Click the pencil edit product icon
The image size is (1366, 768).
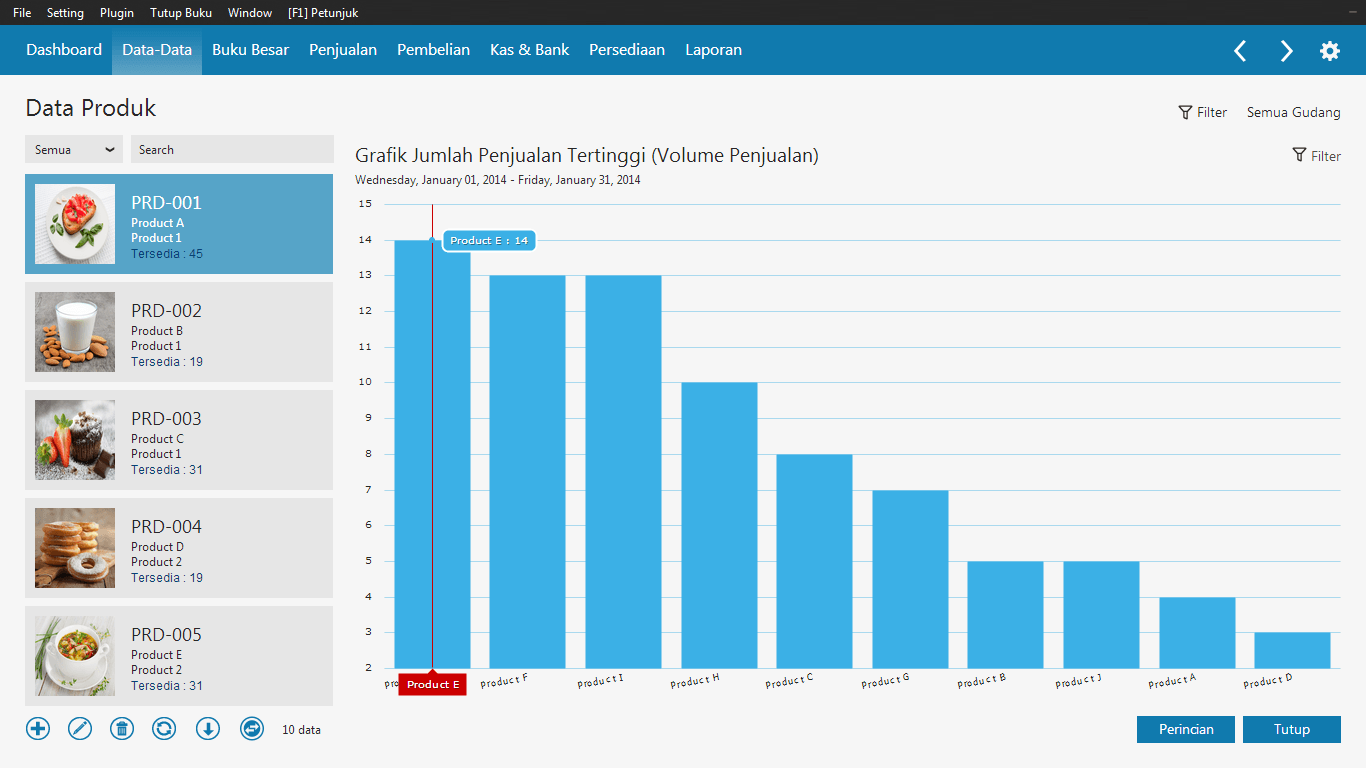[80, 729]
